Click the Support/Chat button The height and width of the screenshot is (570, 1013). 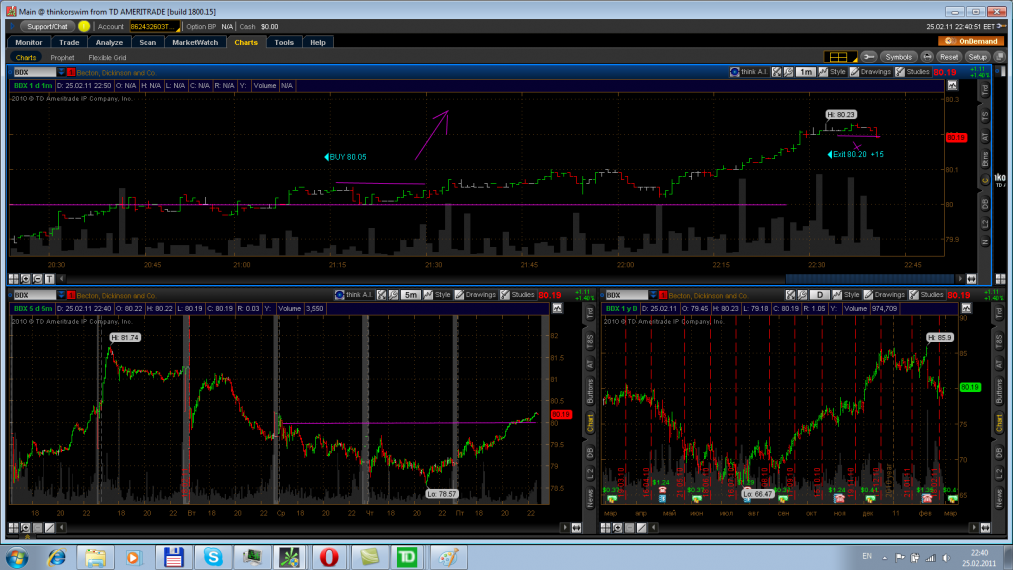pos(47,26)
